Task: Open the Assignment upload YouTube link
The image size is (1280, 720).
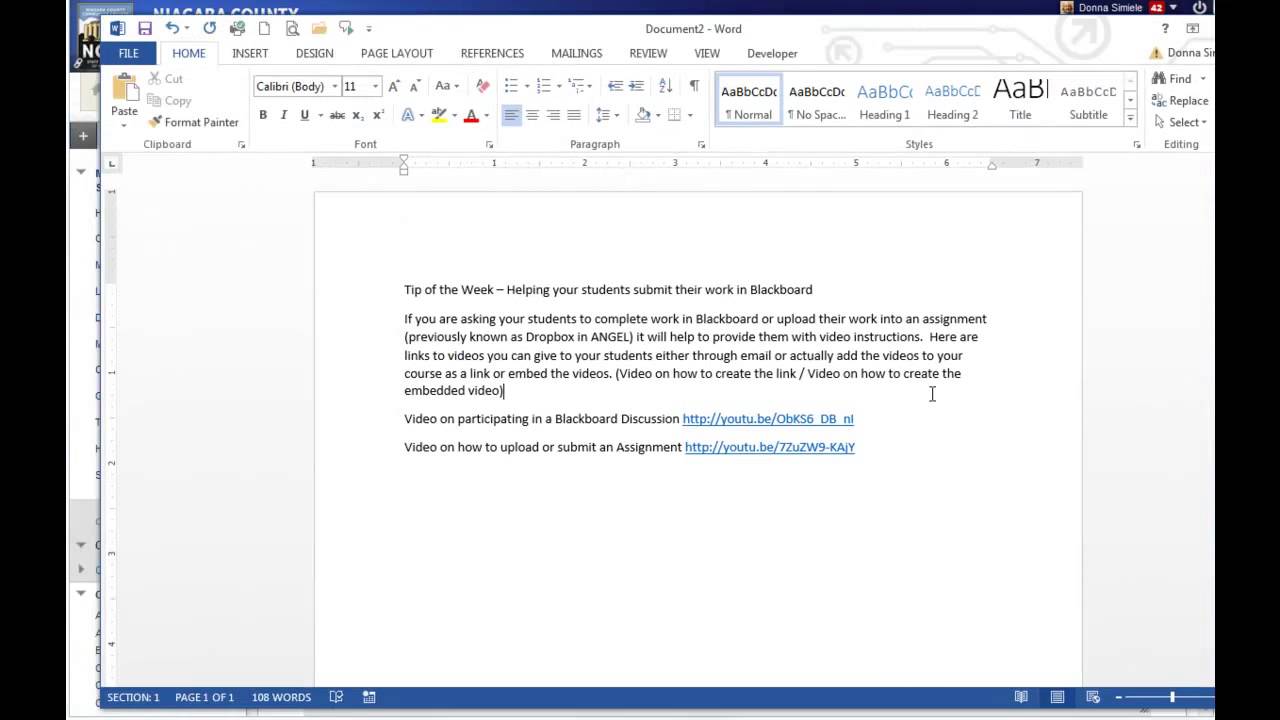Action: [x=770, y=447]
